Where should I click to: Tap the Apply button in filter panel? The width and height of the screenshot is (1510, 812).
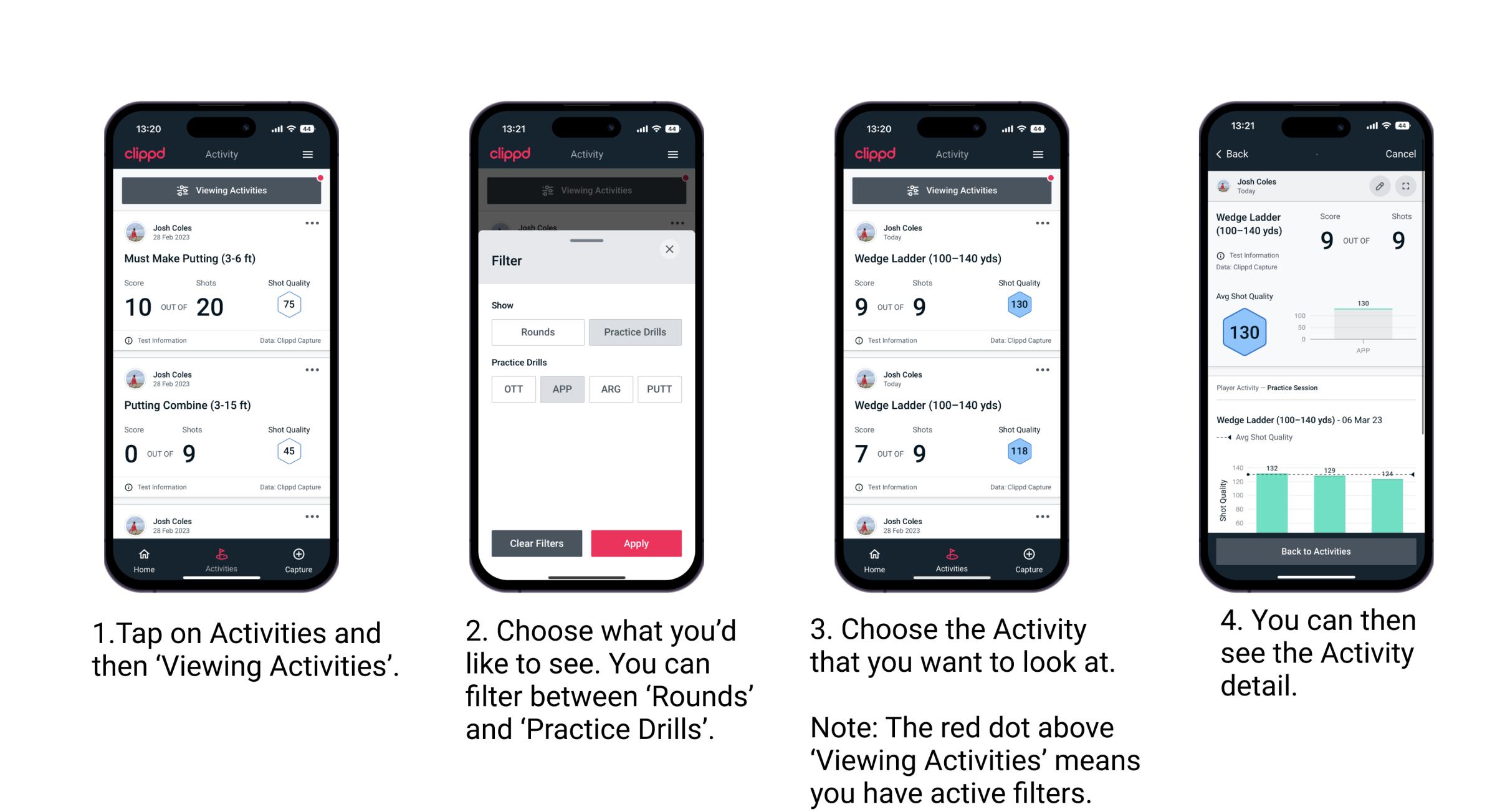(x=636, y=542)
